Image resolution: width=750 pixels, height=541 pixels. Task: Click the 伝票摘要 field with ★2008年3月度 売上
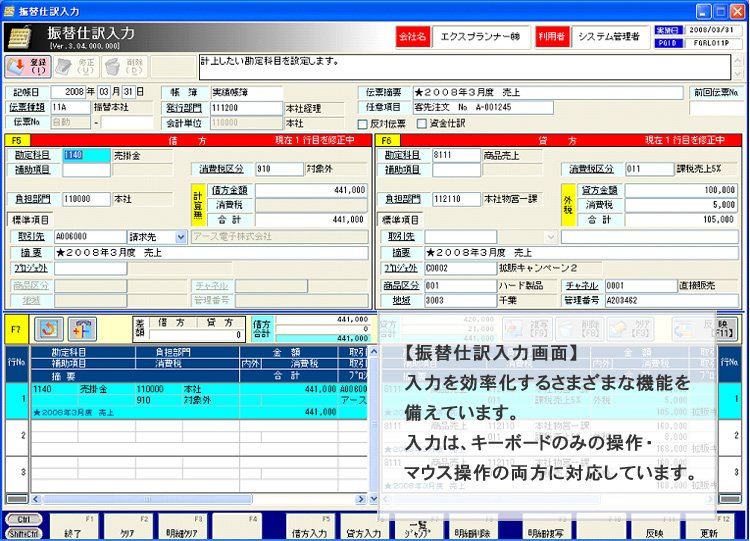(548, 93)
